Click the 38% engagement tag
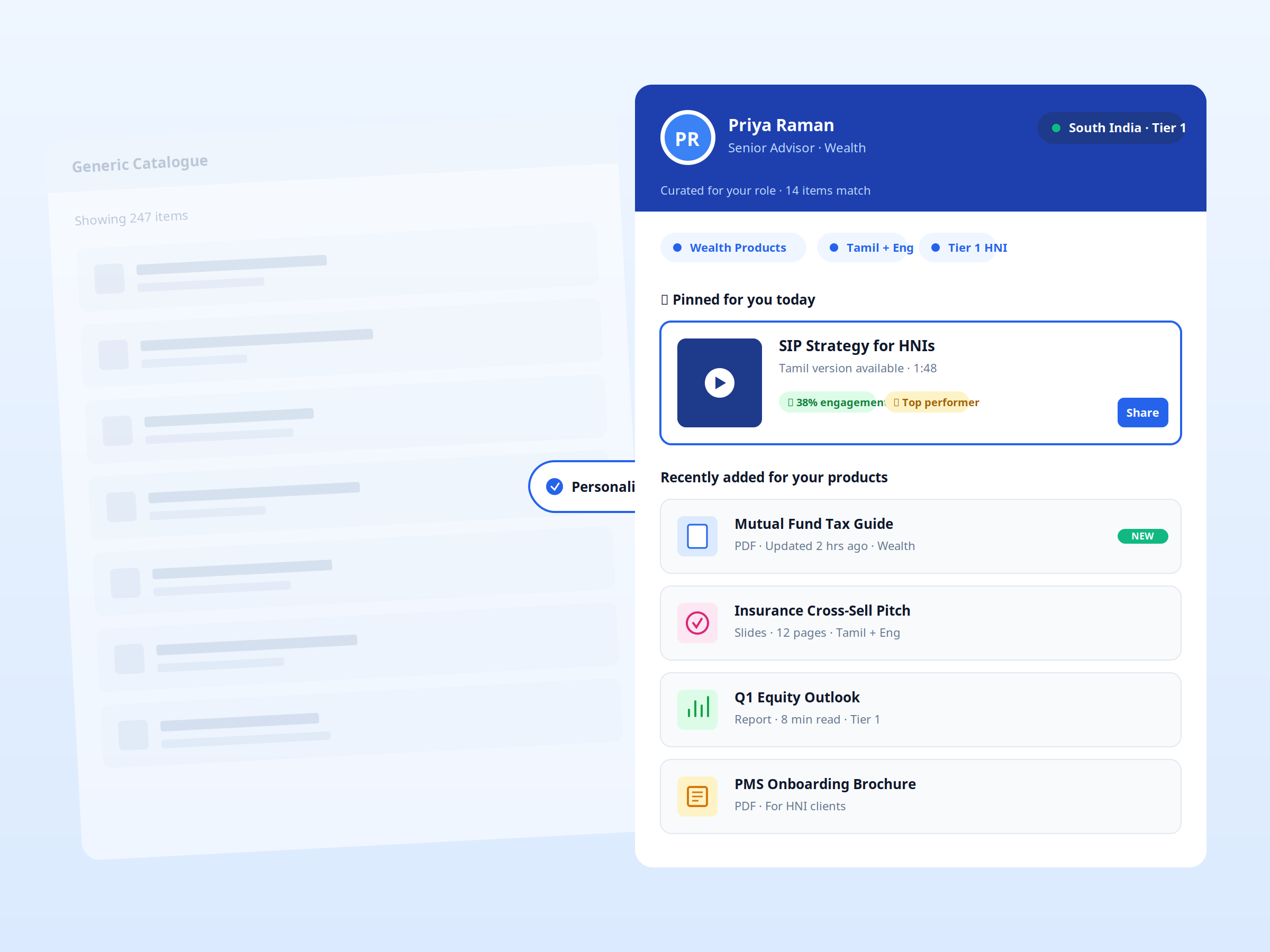The height and width of the screenshot is (952, 1270). pyautogui.click(x=829, y=402)
